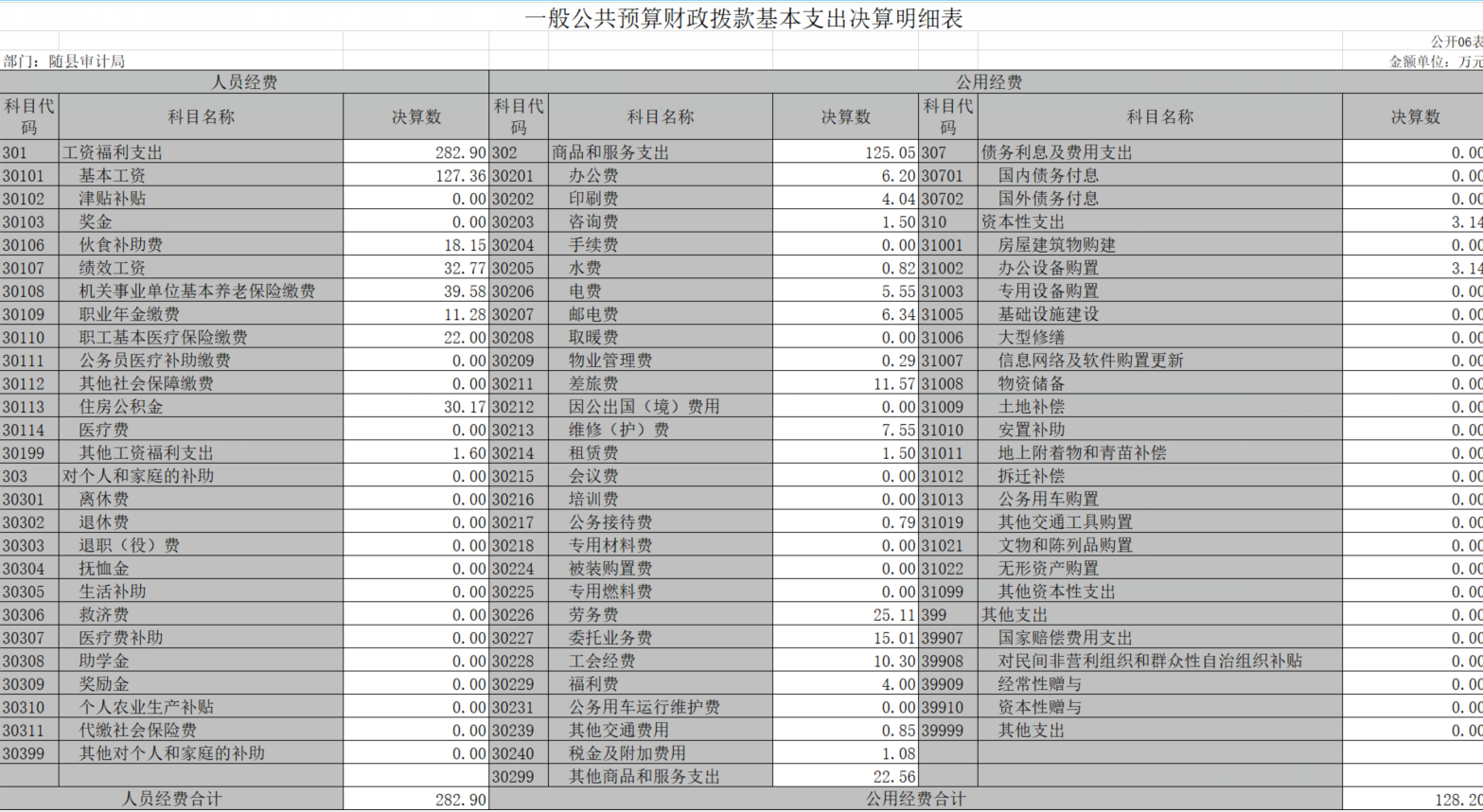This screenshot has height=812, width=1483.
Task: Click the 住房公积金 cell
Action: click(x=201, y=407)
